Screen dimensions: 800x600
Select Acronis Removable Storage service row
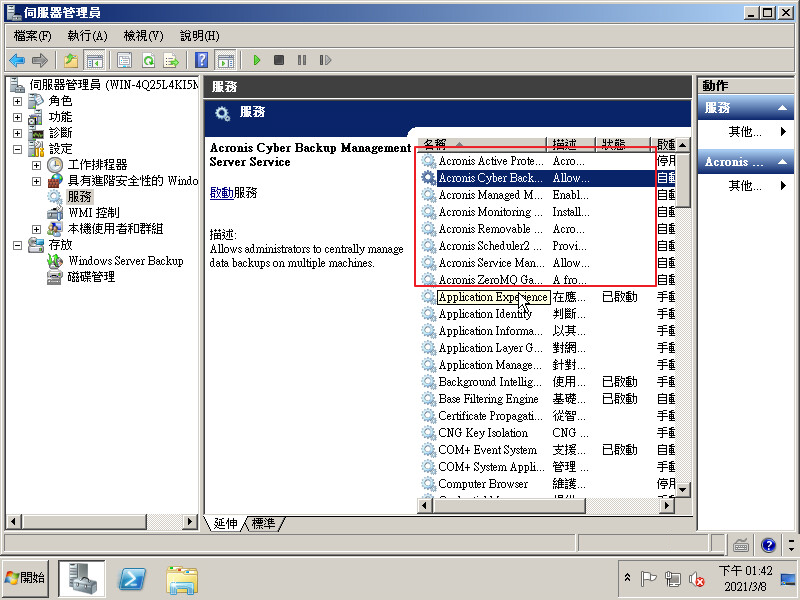pyautogui.click(x=547, y=229)
